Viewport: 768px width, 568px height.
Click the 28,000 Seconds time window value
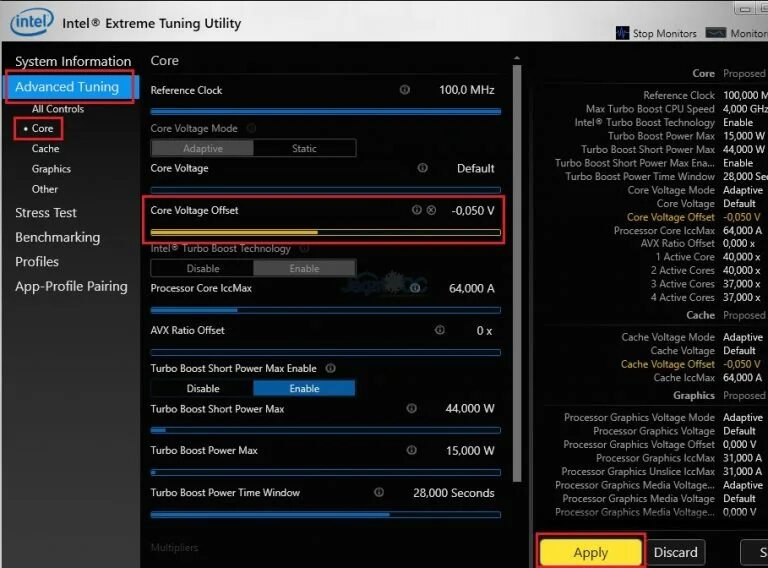click(454, 493)
